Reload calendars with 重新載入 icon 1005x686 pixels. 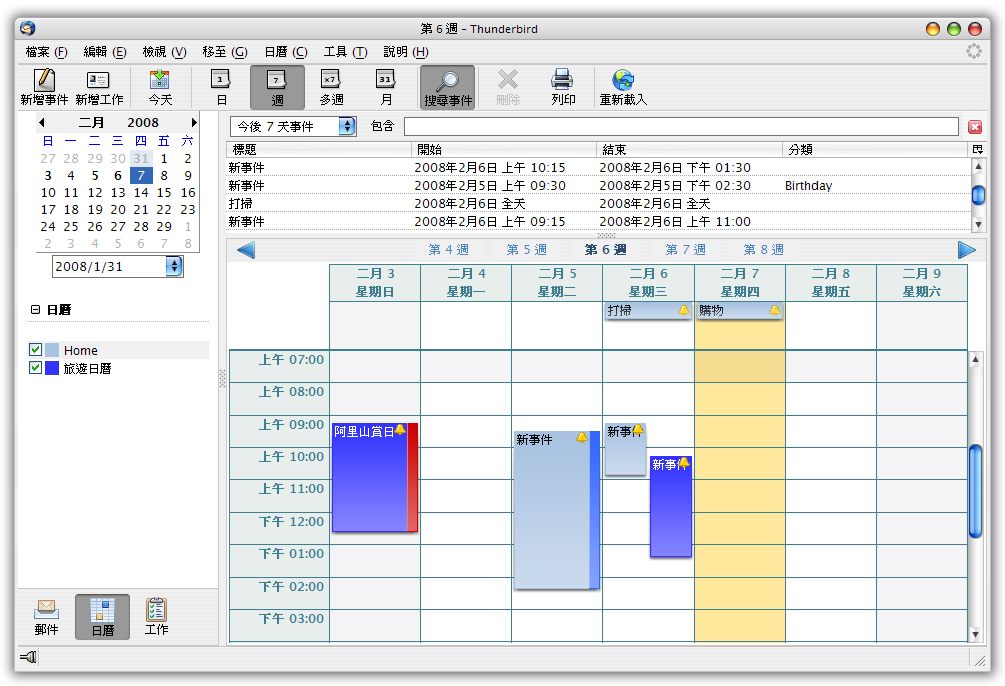[x=623, y=81]
